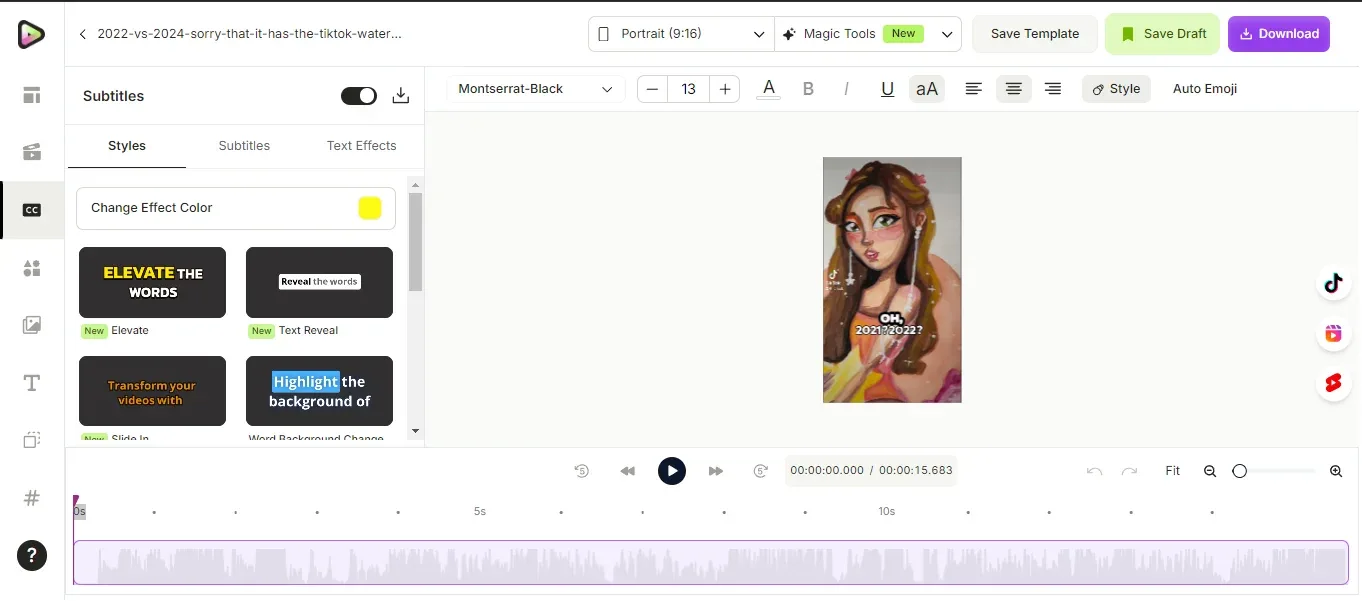Screen dimensions: 1362x603
Task: Jump forward five seconds
Action: coord(760,471)
